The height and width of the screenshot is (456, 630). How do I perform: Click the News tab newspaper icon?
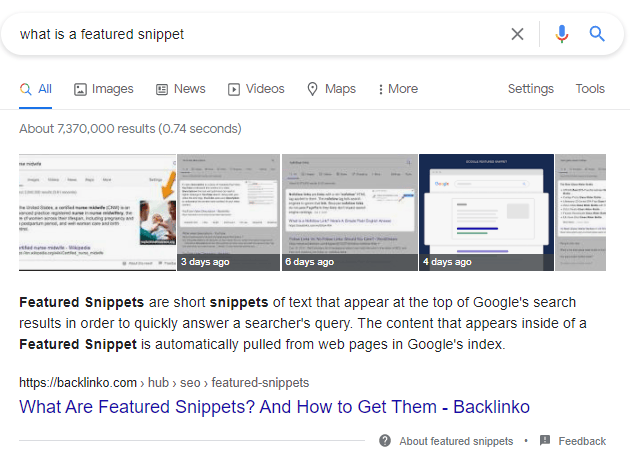162,89
